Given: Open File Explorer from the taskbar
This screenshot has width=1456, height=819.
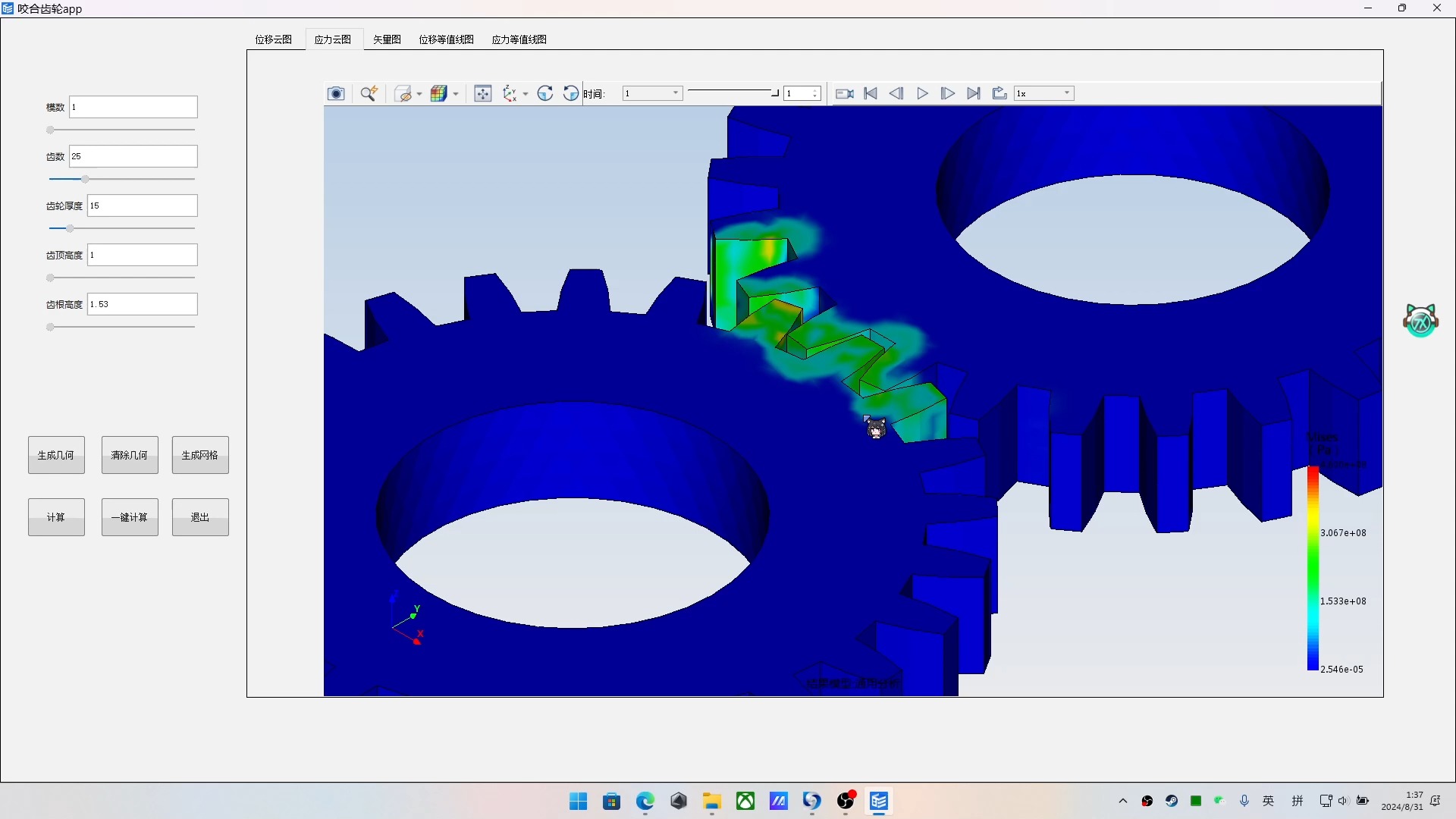Looking at the screenshot, I should click(711, 801).
